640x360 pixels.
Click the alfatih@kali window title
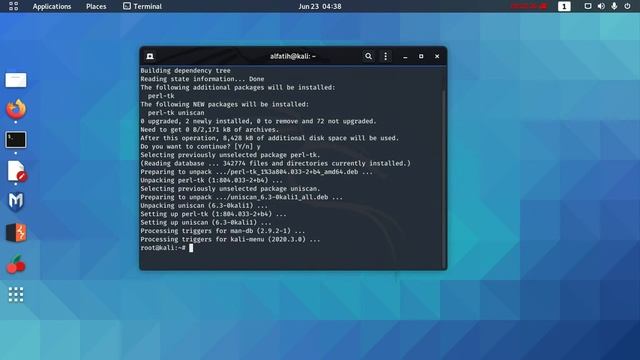[x=293, y=56]
